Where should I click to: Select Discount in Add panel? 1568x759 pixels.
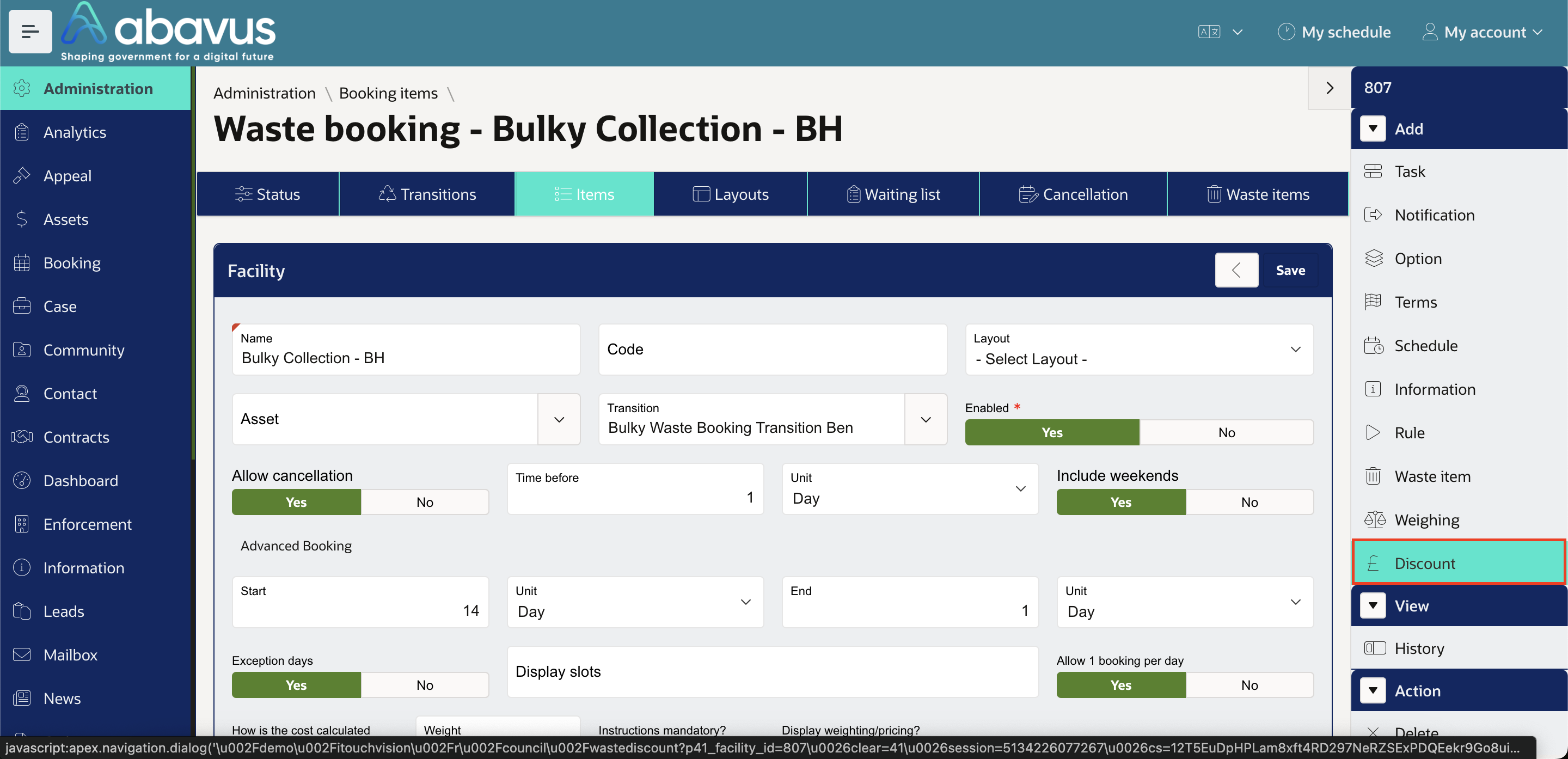(x=1459, y=563)
